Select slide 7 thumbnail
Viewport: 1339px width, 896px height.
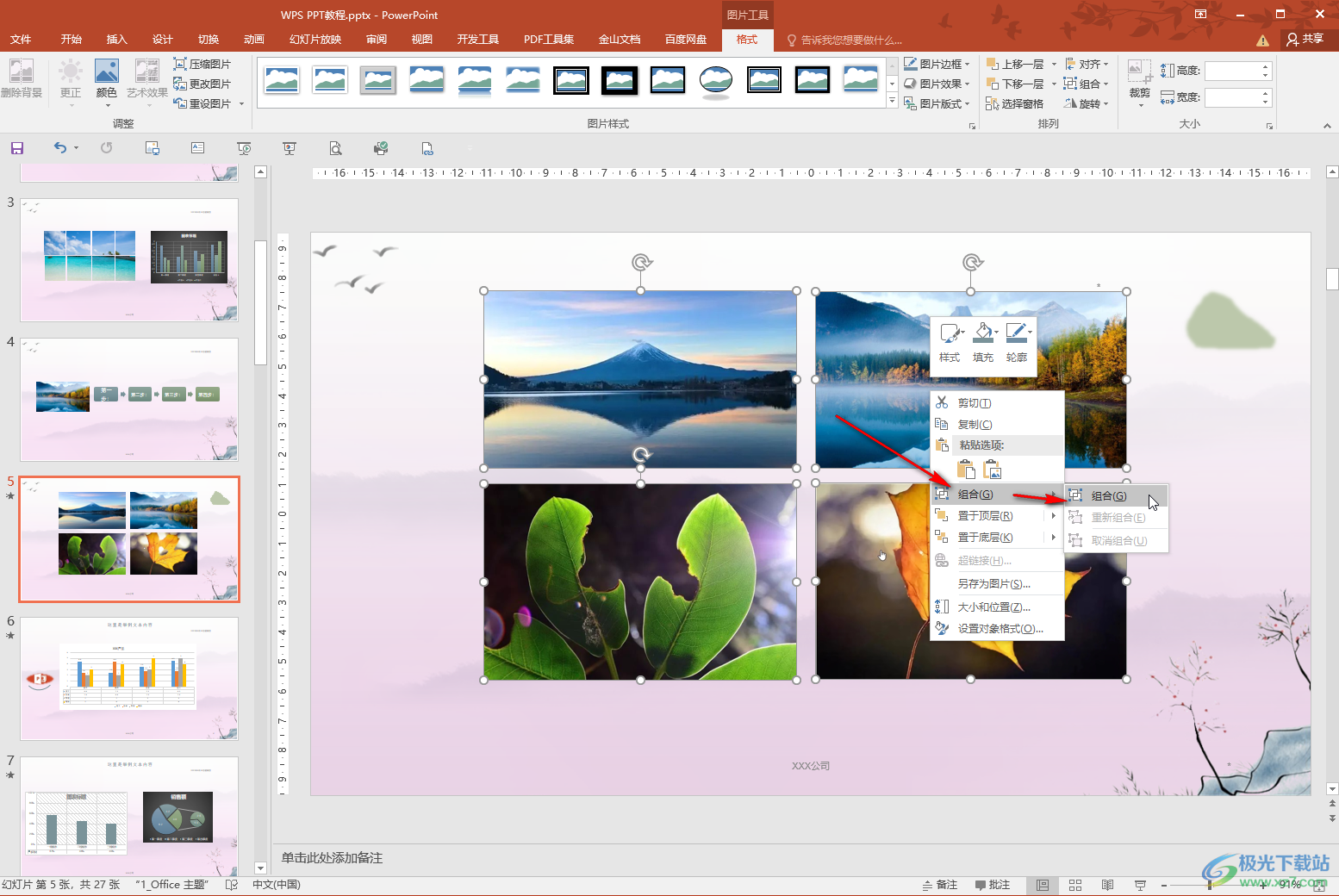129,818
